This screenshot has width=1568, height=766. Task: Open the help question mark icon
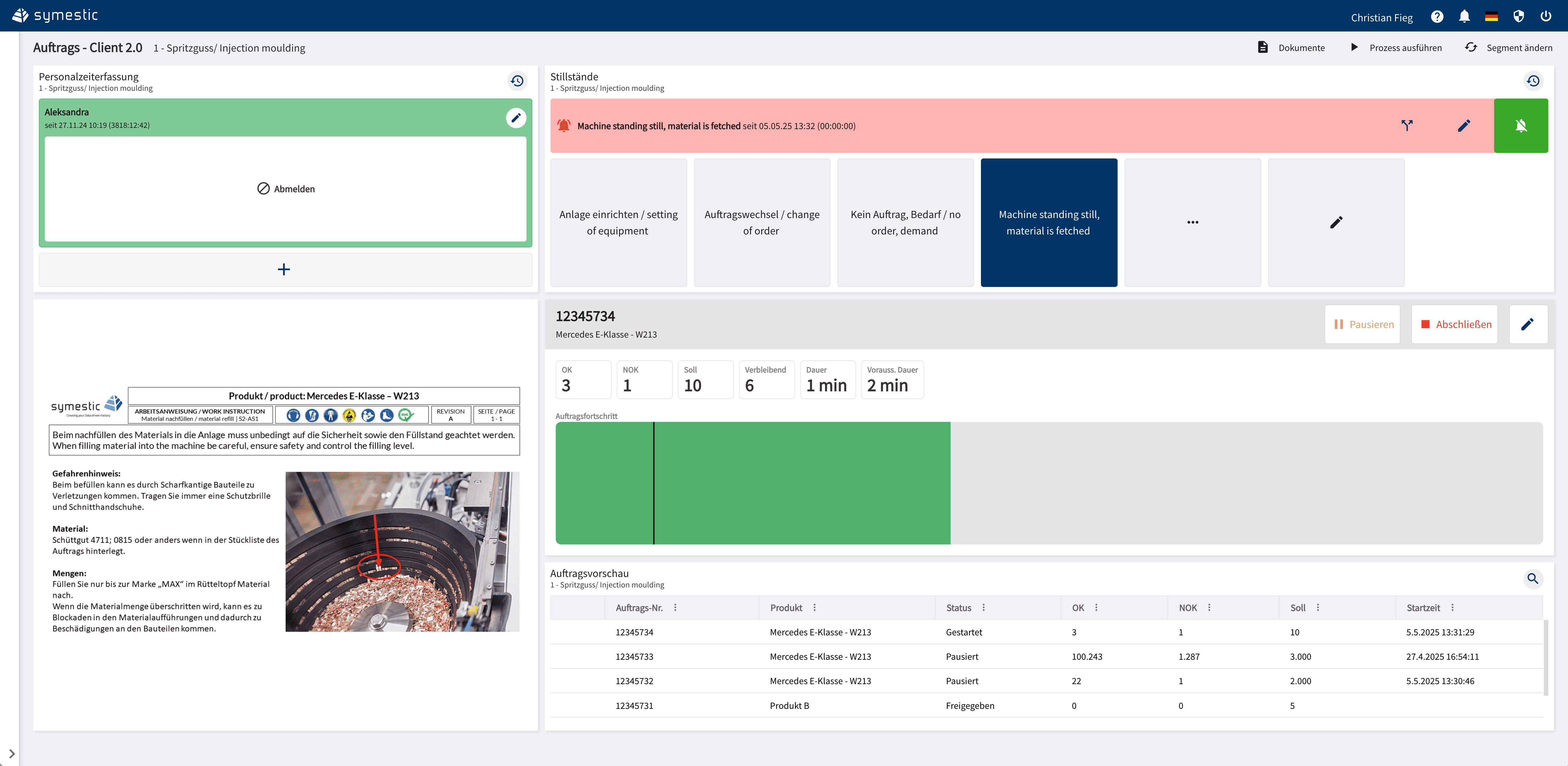(x=1436, y=16)
